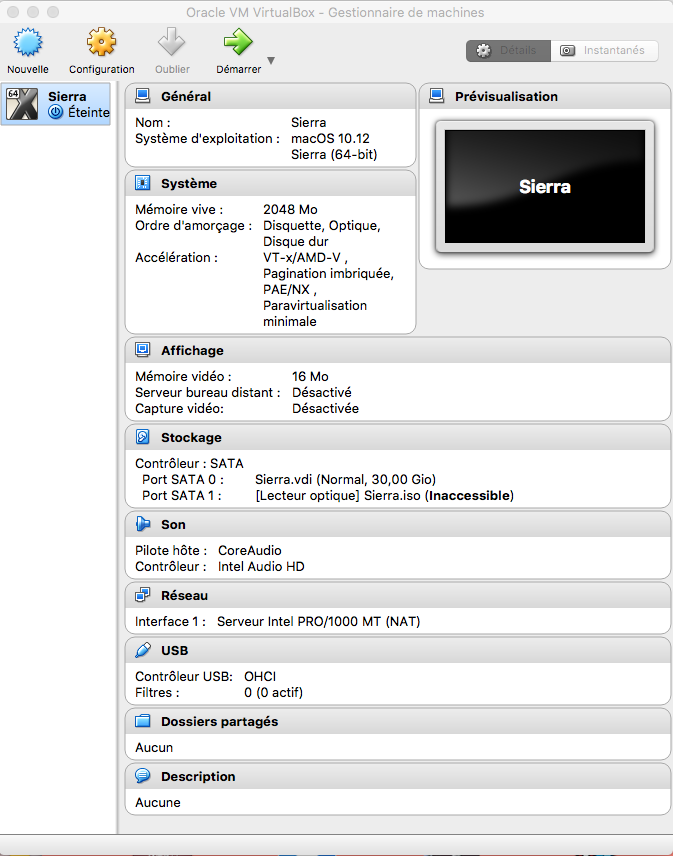The width and height of the screenshot is (673, 856).
Task: Click the 2048 Mo memory value
Action: pos(290,209)
